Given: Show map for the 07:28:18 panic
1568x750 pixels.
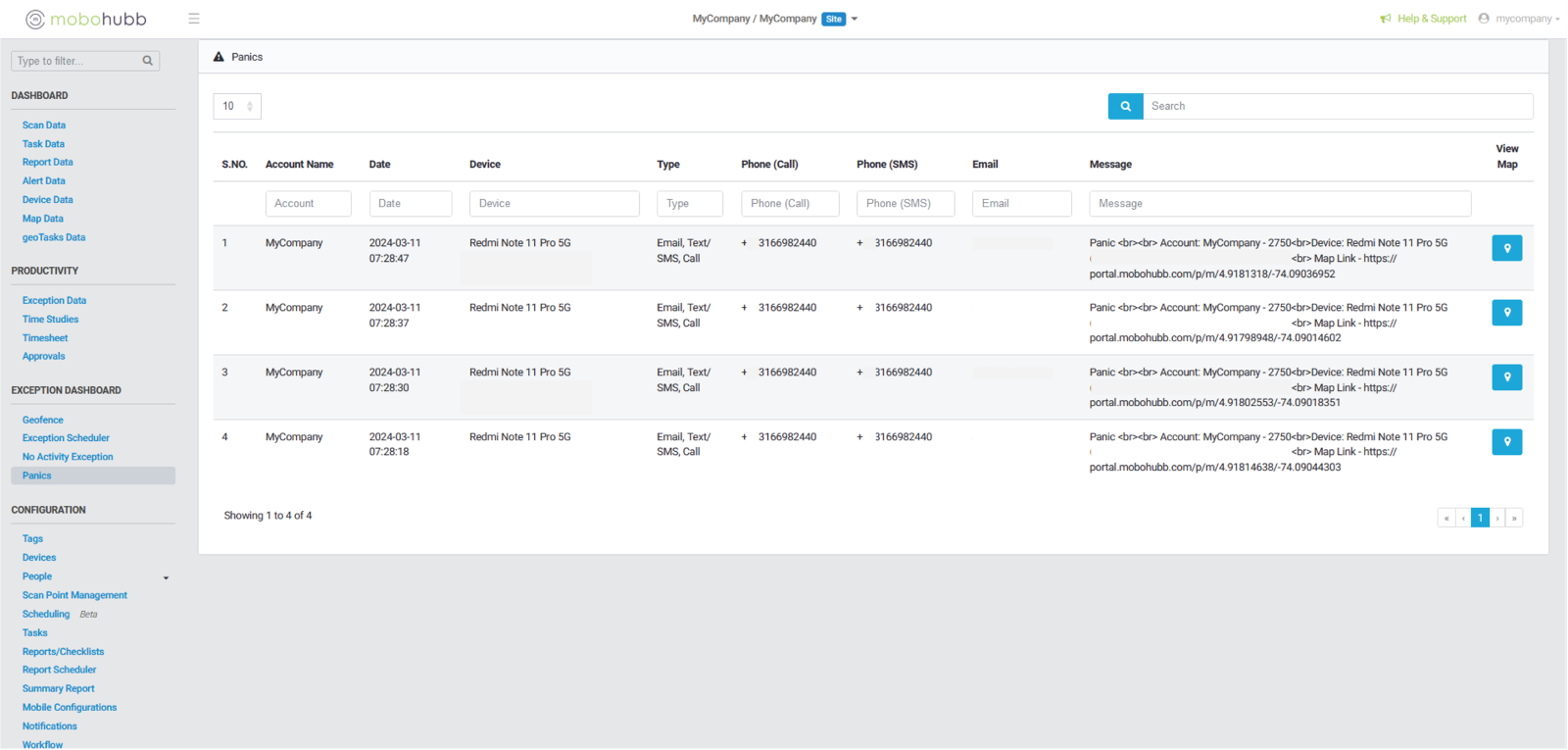Looking at the screenshot, I should (x=1506, y=442).
